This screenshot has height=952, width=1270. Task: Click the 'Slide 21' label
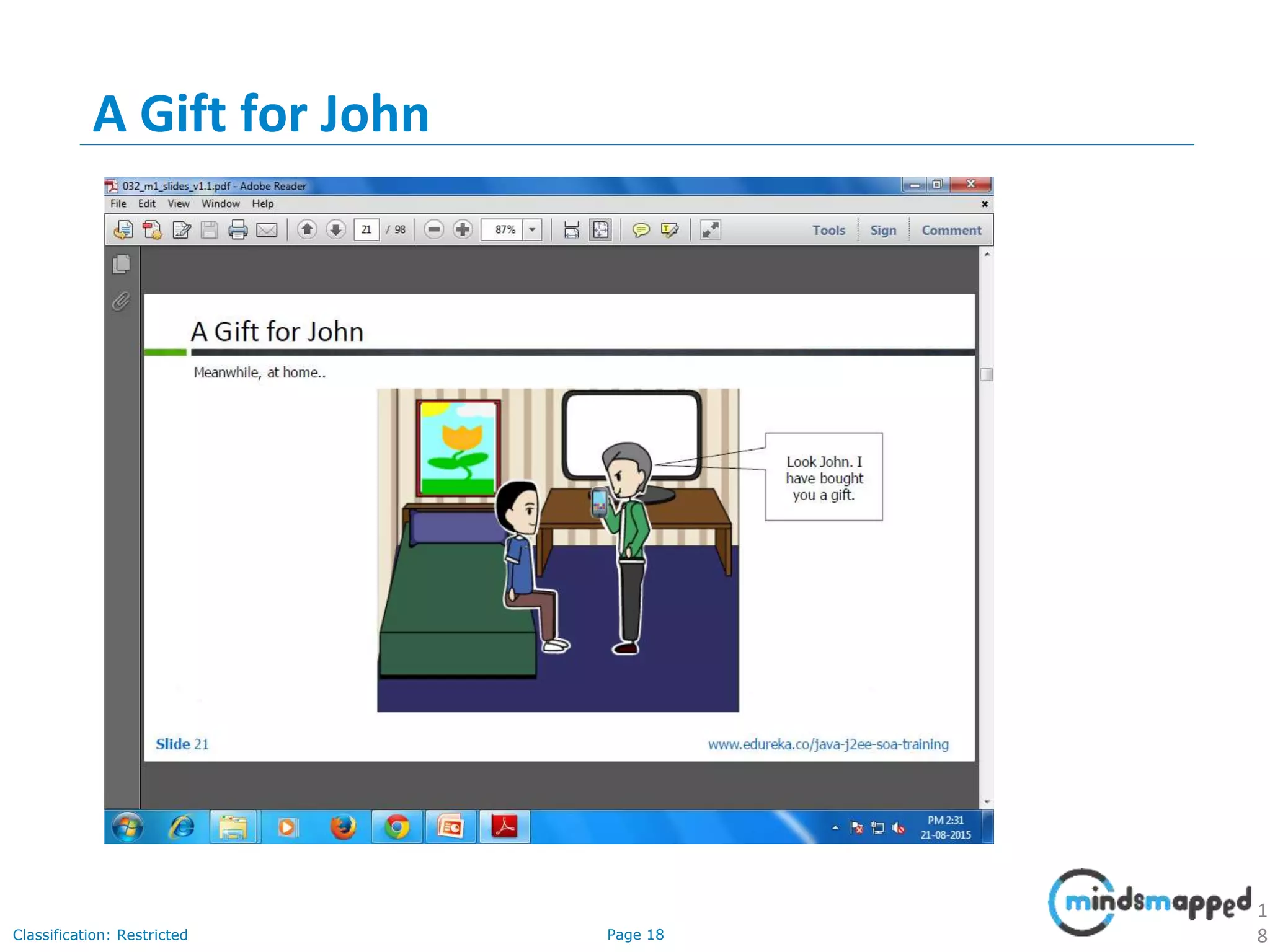click(x=182, y=744)
